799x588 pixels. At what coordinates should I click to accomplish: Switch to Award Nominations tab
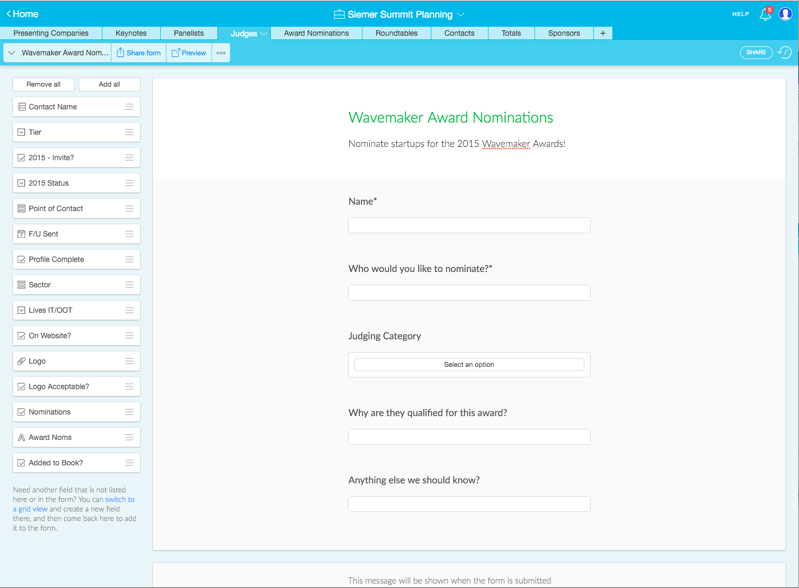(x=316, y=33)
